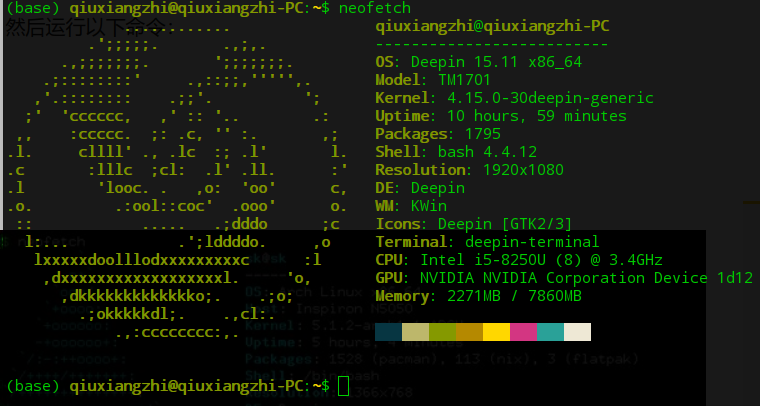Click the magenta pink color block
The image size is (760, 406).
[x=523, y=332]
